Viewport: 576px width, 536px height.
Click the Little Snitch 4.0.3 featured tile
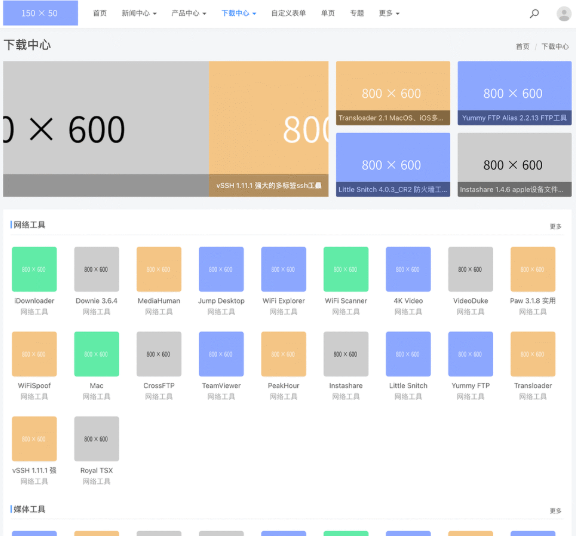(393, 165)
